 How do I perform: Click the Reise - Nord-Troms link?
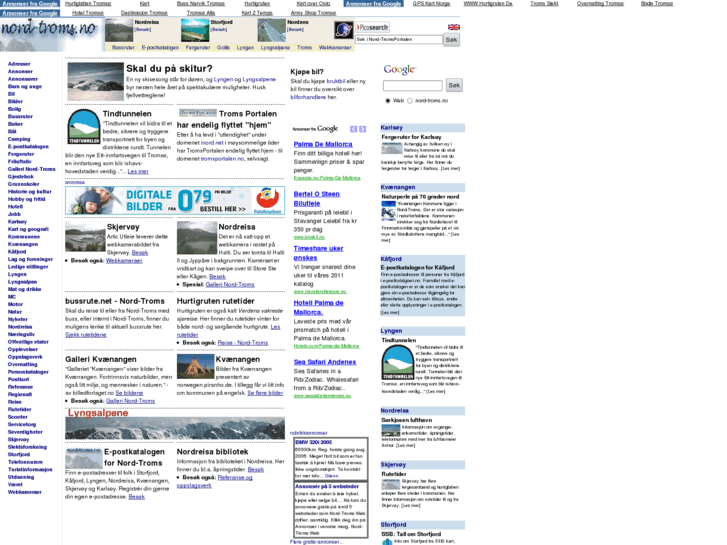[243, 343]
